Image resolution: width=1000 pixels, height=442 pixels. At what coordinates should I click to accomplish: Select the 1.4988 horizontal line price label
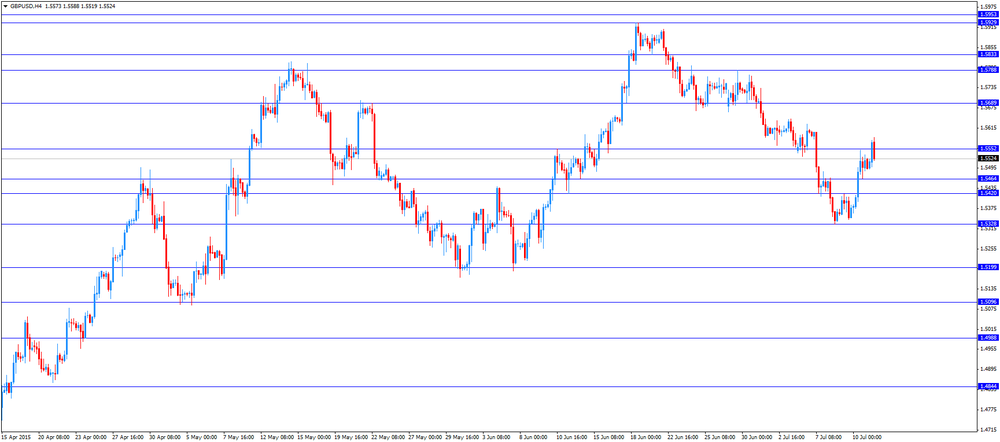(988, 338)
